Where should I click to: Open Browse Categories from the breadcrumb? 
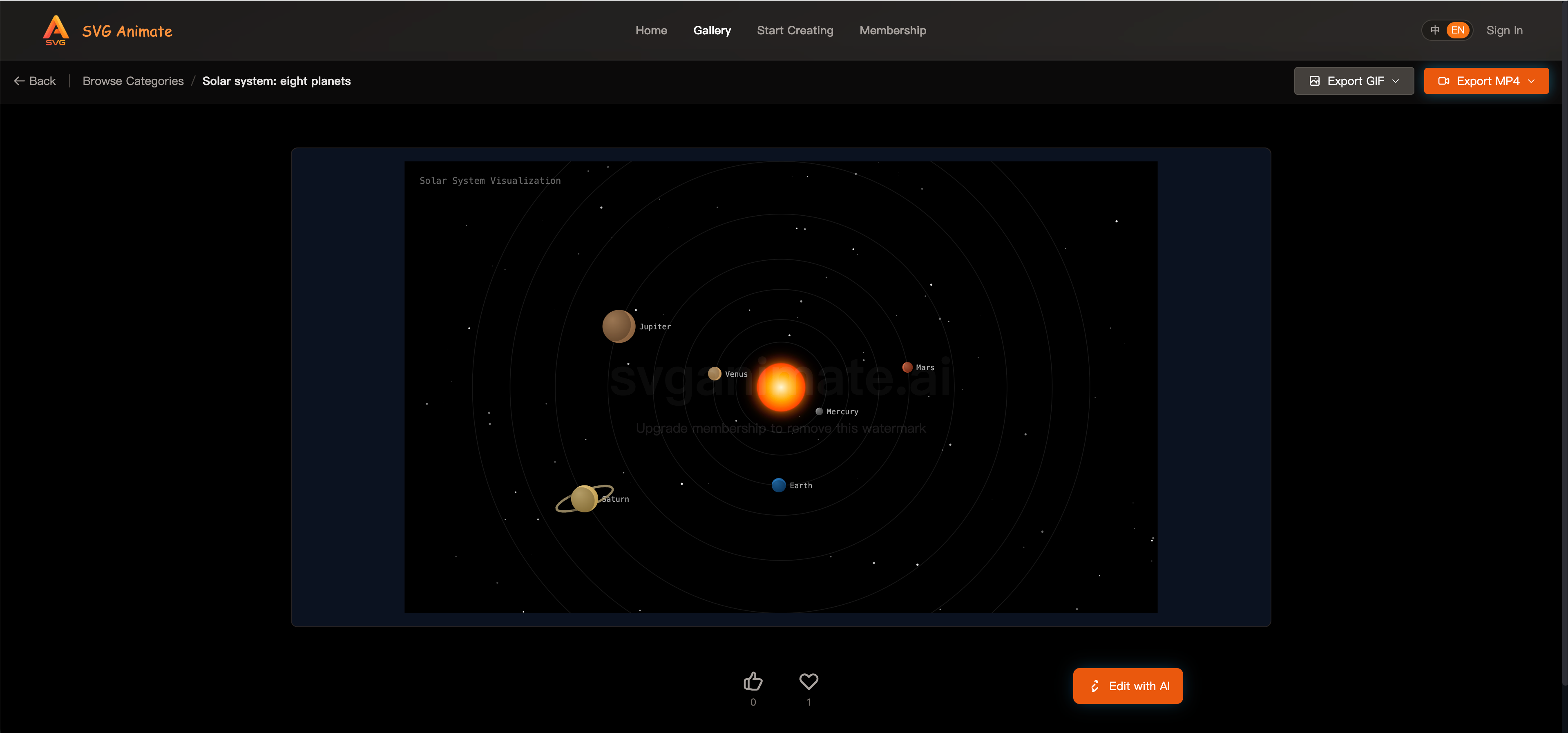coord(133,80)
